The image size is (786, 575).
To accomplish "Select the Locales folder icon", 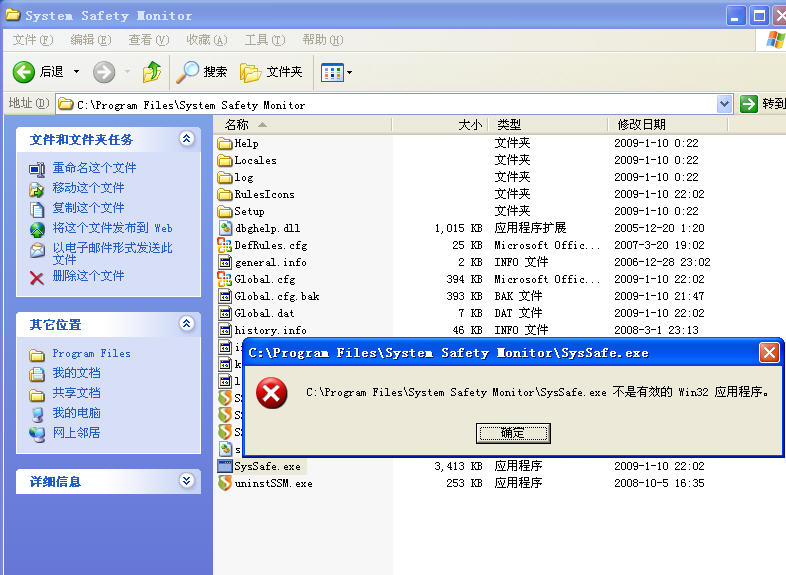I will pos(225,160).
